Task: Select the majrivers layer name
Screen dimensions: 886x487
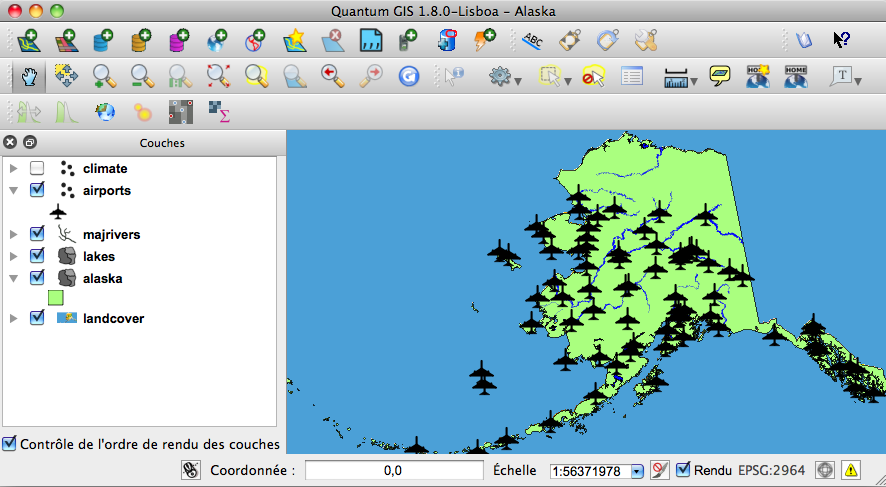Action: pyautogui.click(x=111, y=234)
